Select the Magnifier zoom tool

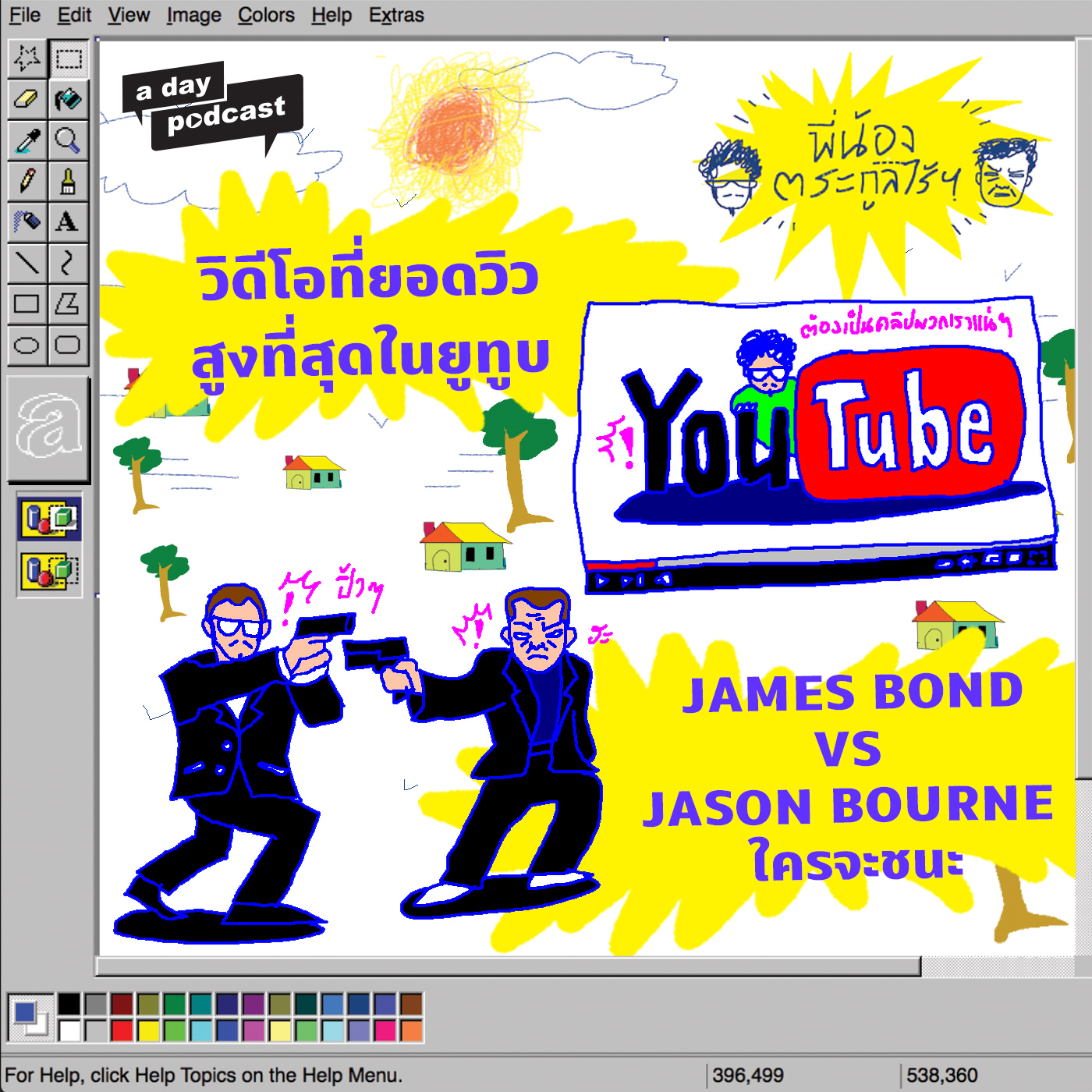coord(68,140)
